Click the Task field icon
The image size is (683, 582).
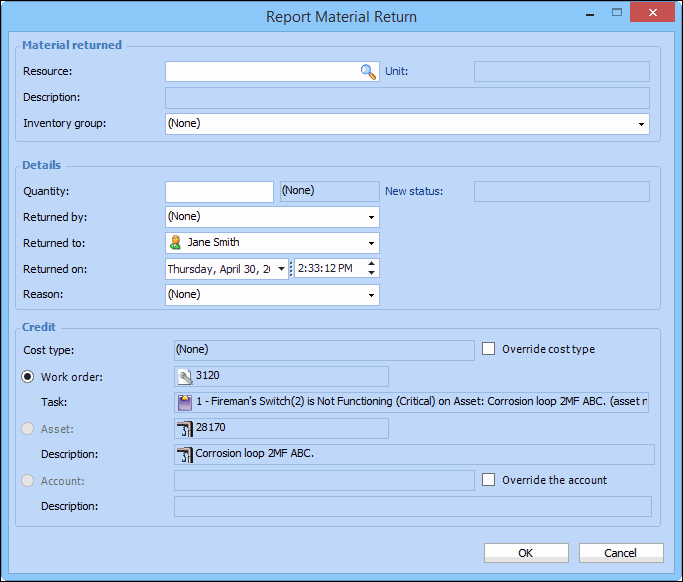184,402
